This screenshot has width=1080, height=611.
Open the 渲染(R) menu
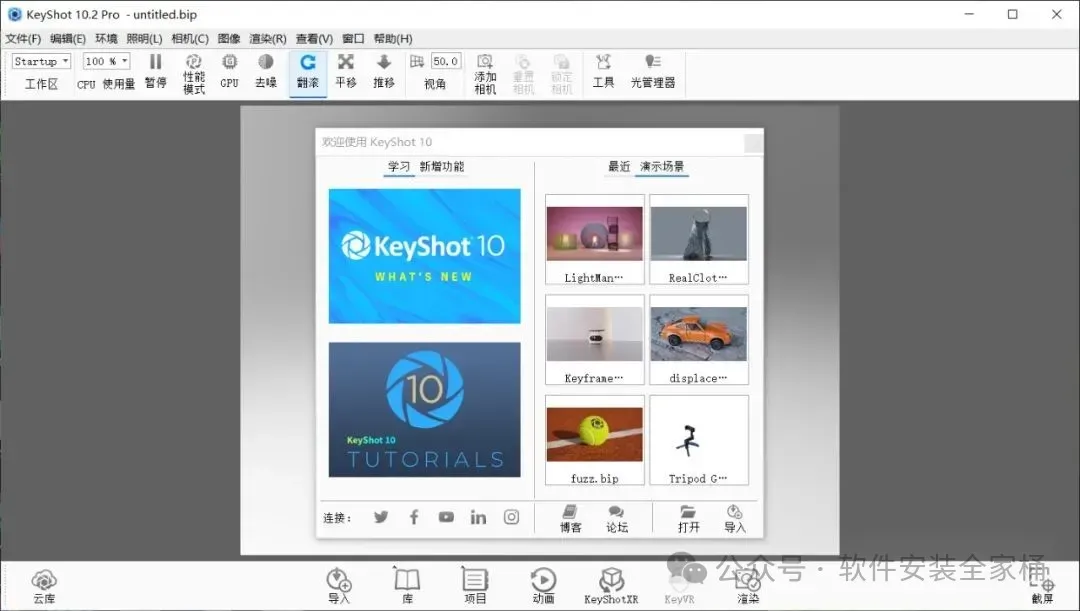[268, 39]
